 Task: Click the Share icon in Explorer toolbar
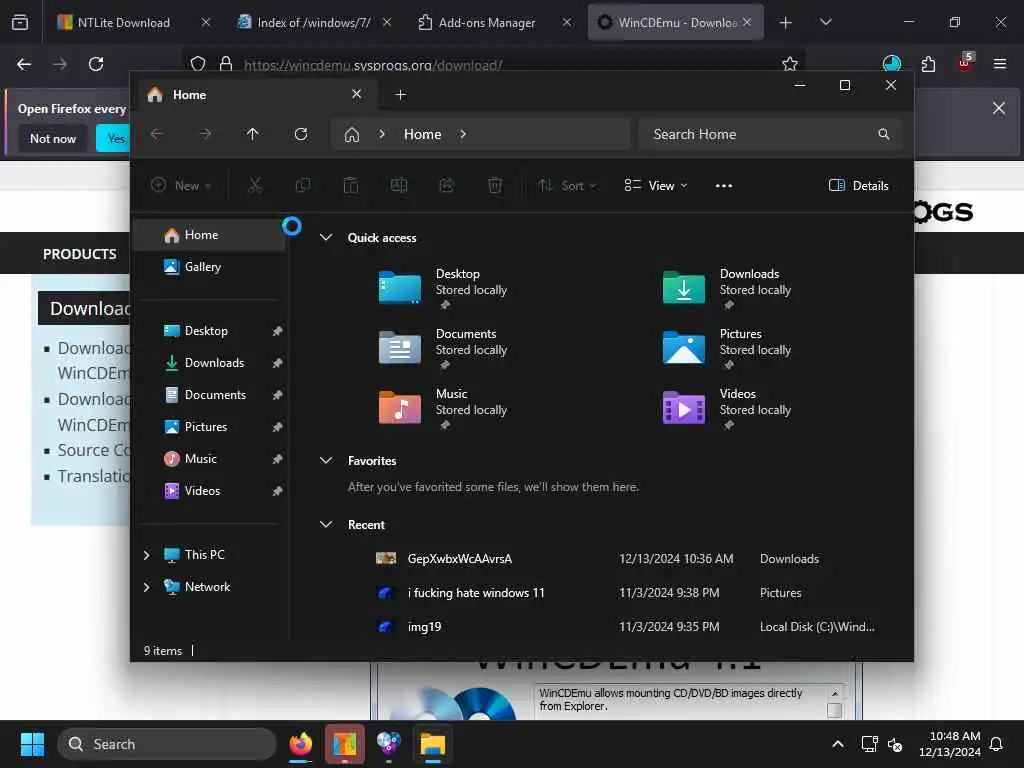pos(447,185)
